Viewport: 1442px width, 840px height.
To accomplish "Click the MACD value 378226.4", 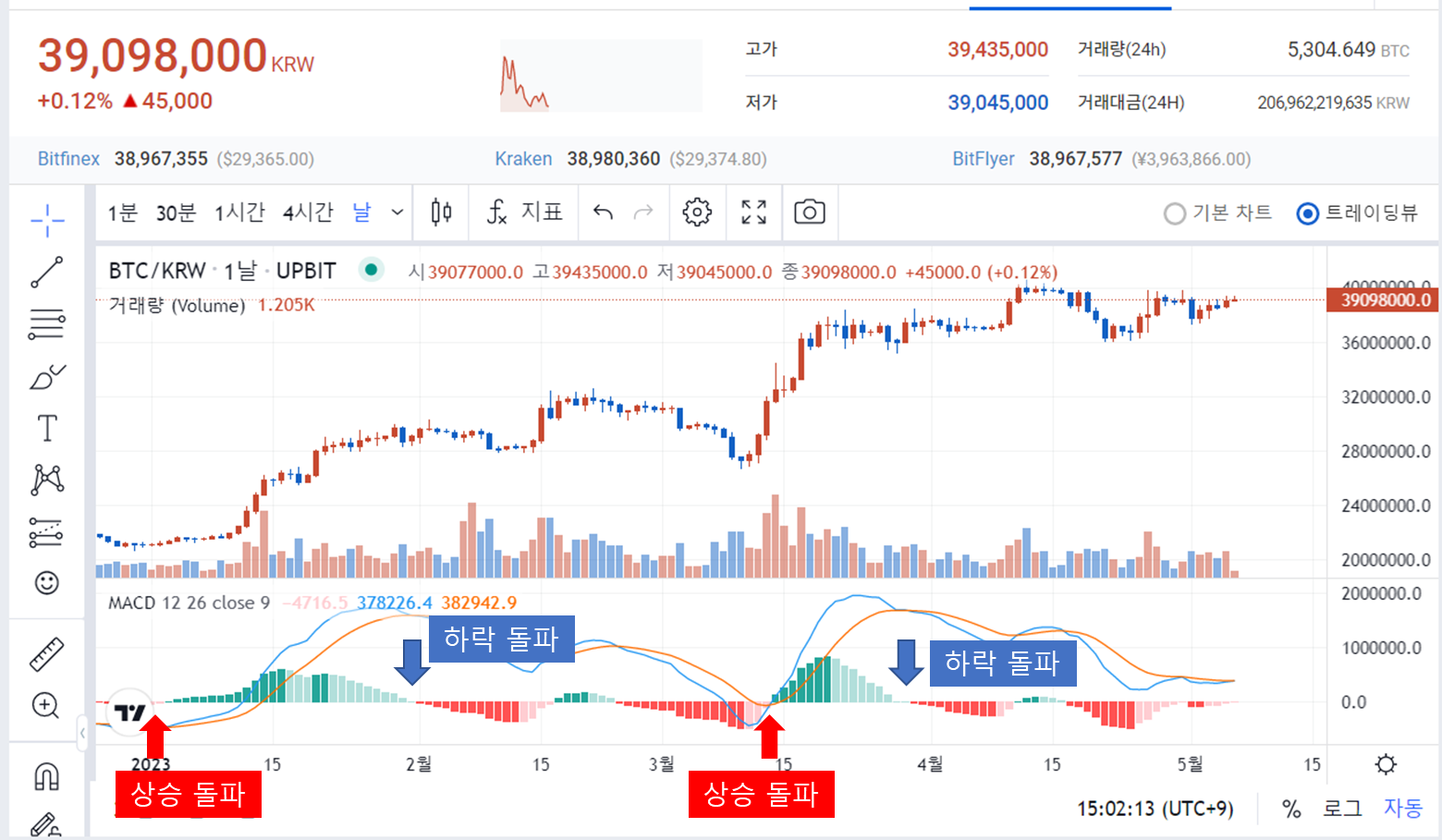I will click(395, 603).
